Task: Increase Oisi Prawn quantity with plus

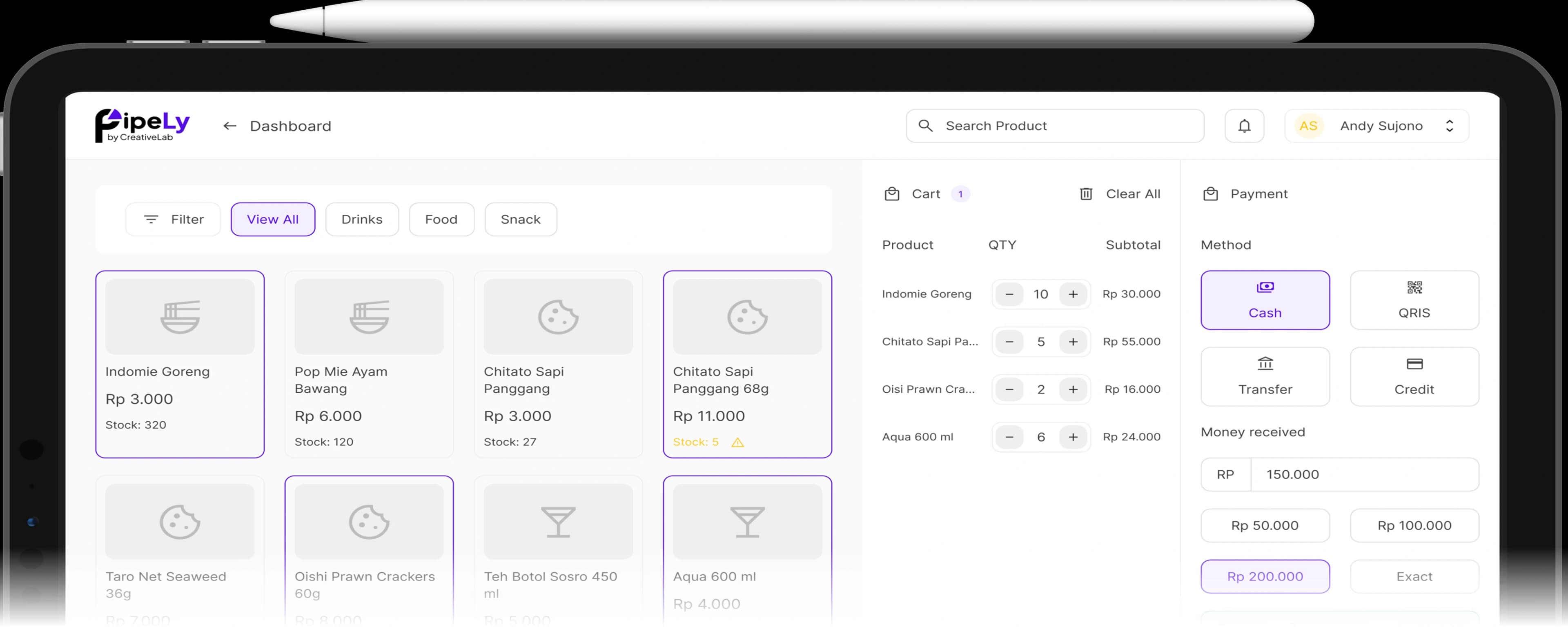Action: pos(1073,389)
